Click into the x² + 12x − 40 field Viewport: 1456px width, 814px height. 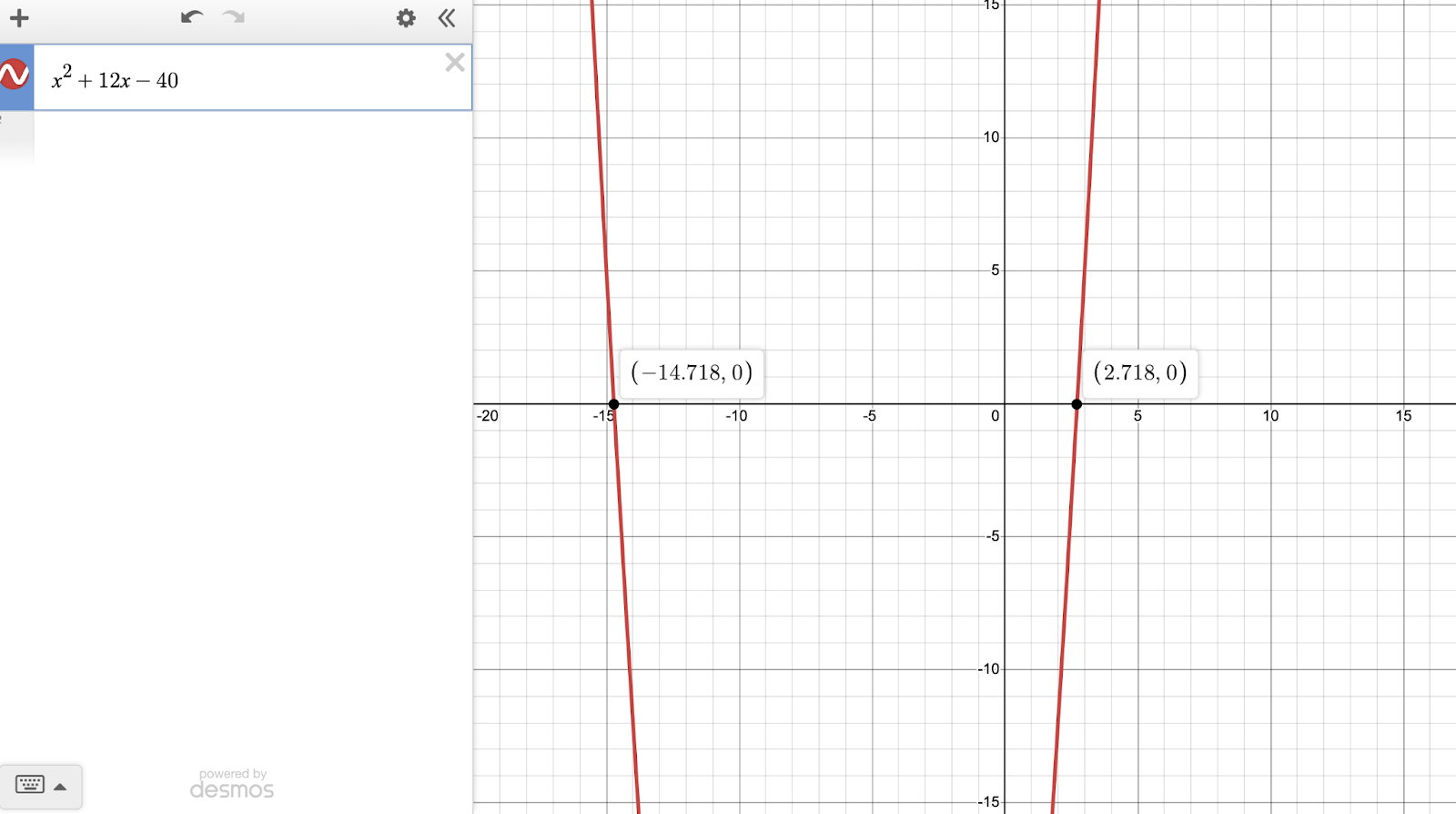click(x=252, y=78)
